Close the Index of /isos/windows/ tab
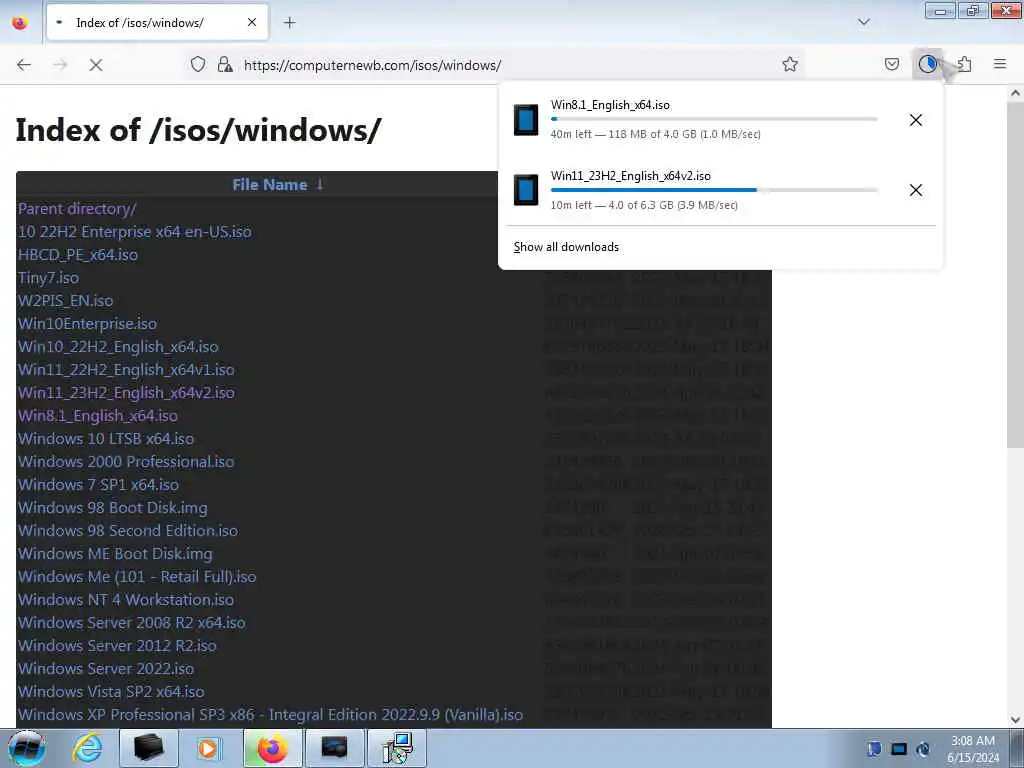This screenshot has width=1024, height=768. (x=252, y=23)
